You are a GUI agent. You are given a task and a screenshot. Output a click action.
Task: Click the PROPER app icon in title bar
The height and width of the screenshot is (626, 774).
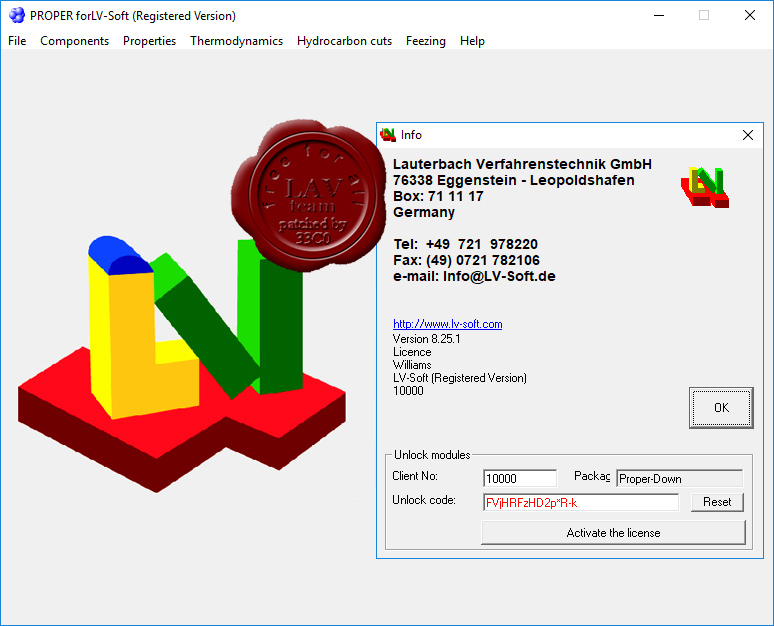17,15
